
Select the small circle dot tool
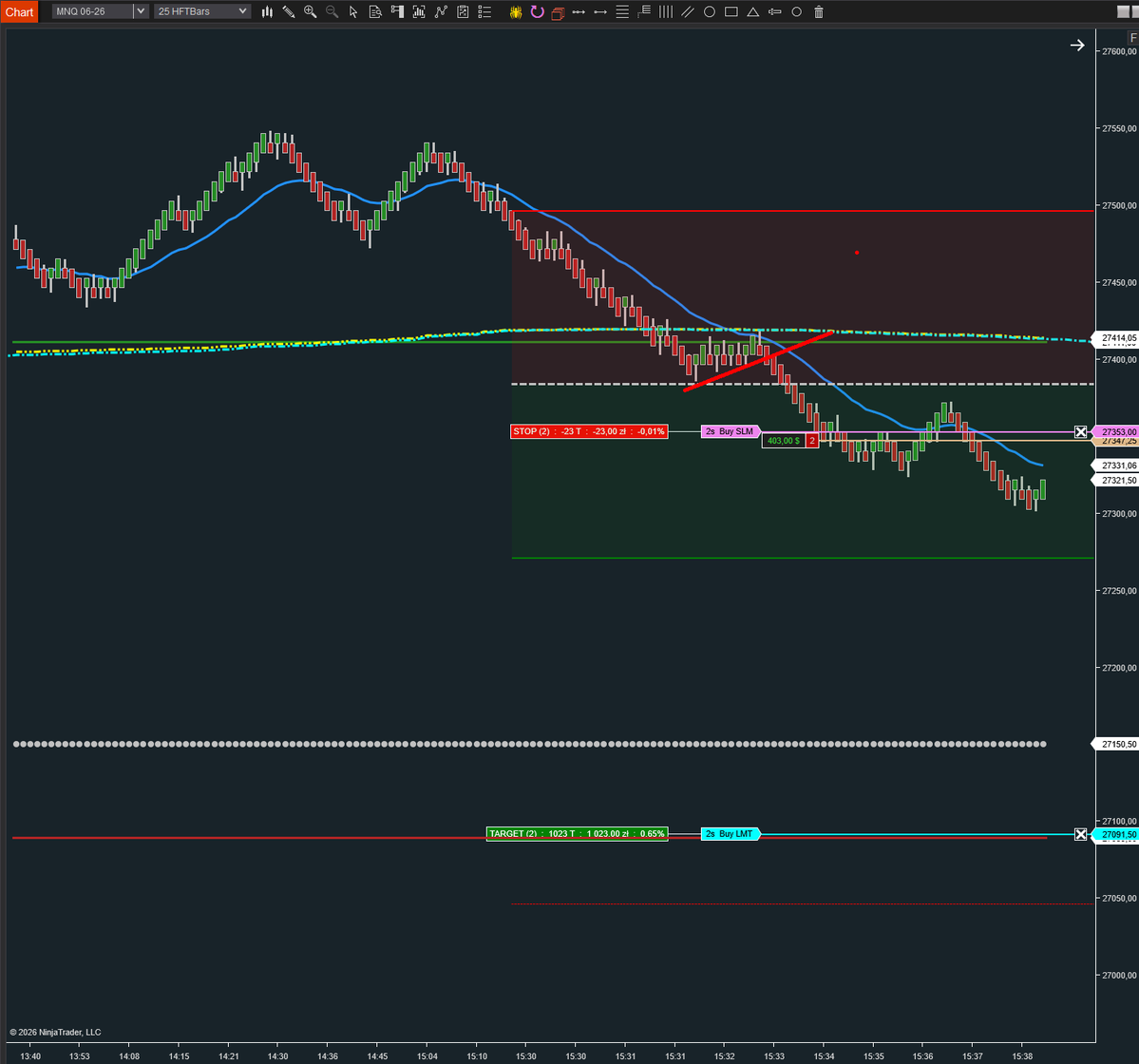797,11
